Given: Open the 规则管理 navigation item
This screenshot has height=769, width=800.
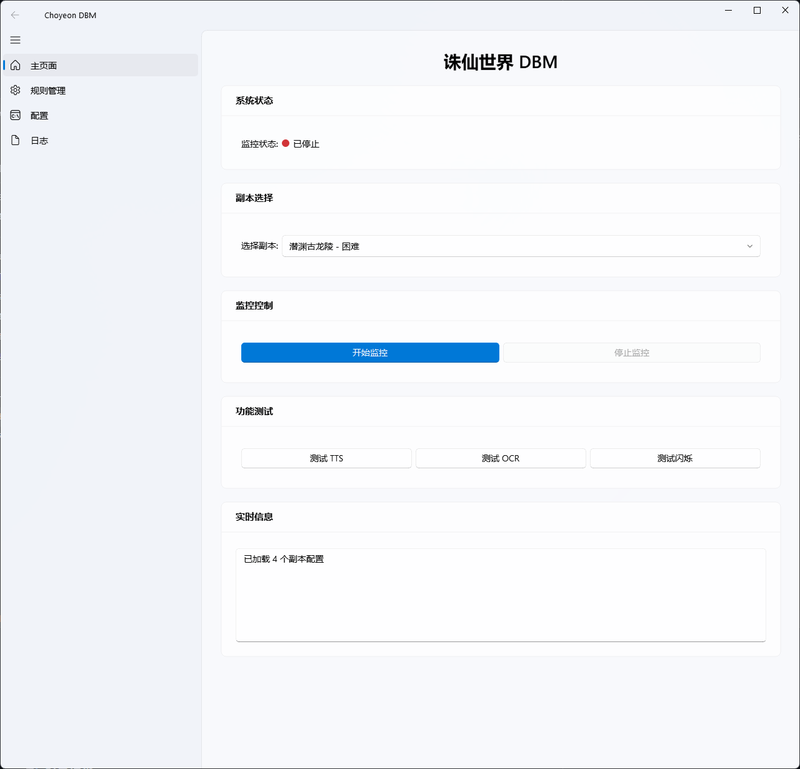Looking at the screenshot, I should pos(101,90).
